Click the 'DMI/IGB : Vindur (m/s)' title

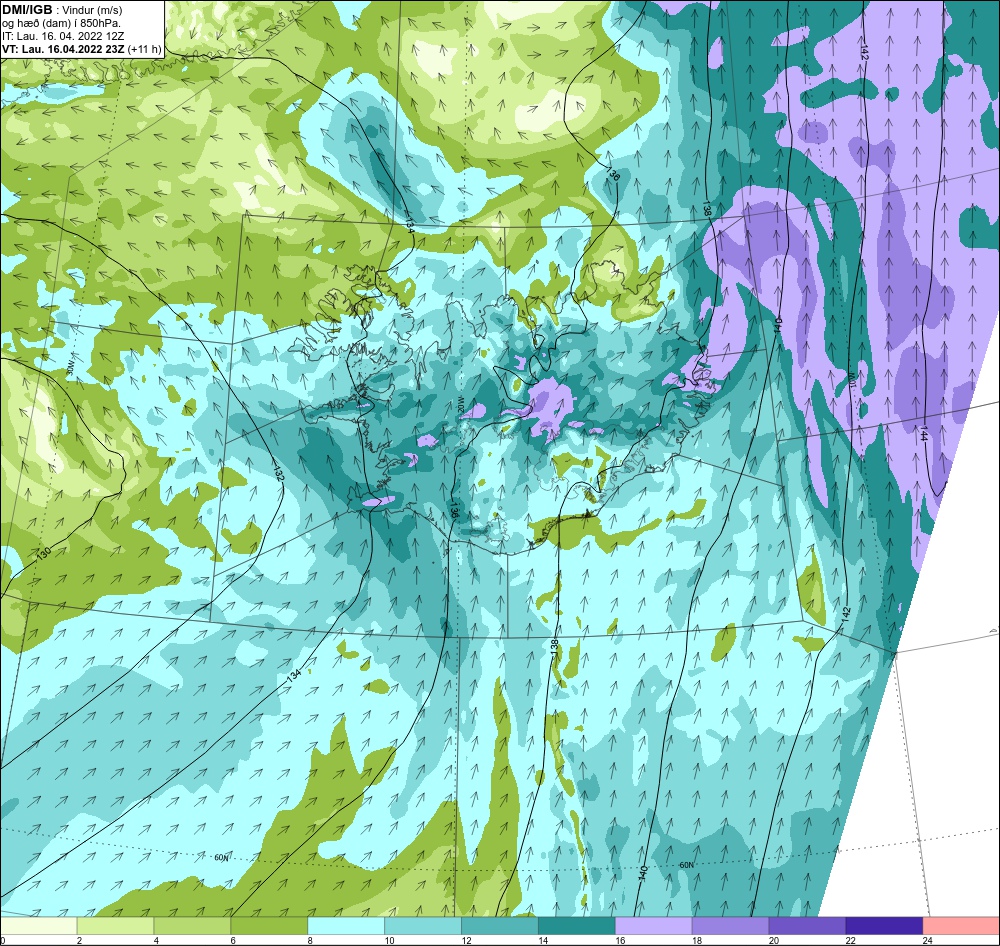tap(62, 10)
